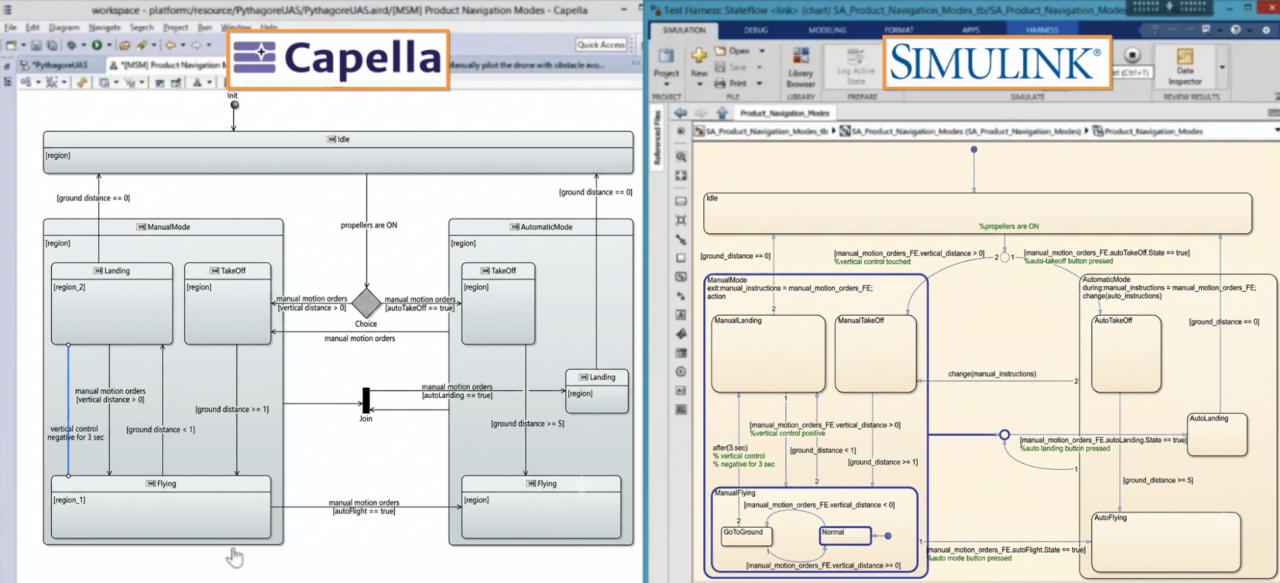This screenshot has width=1280, height=583.
Task: Expand the Simulink Project dropdown arrow
Action: point(667,84)
